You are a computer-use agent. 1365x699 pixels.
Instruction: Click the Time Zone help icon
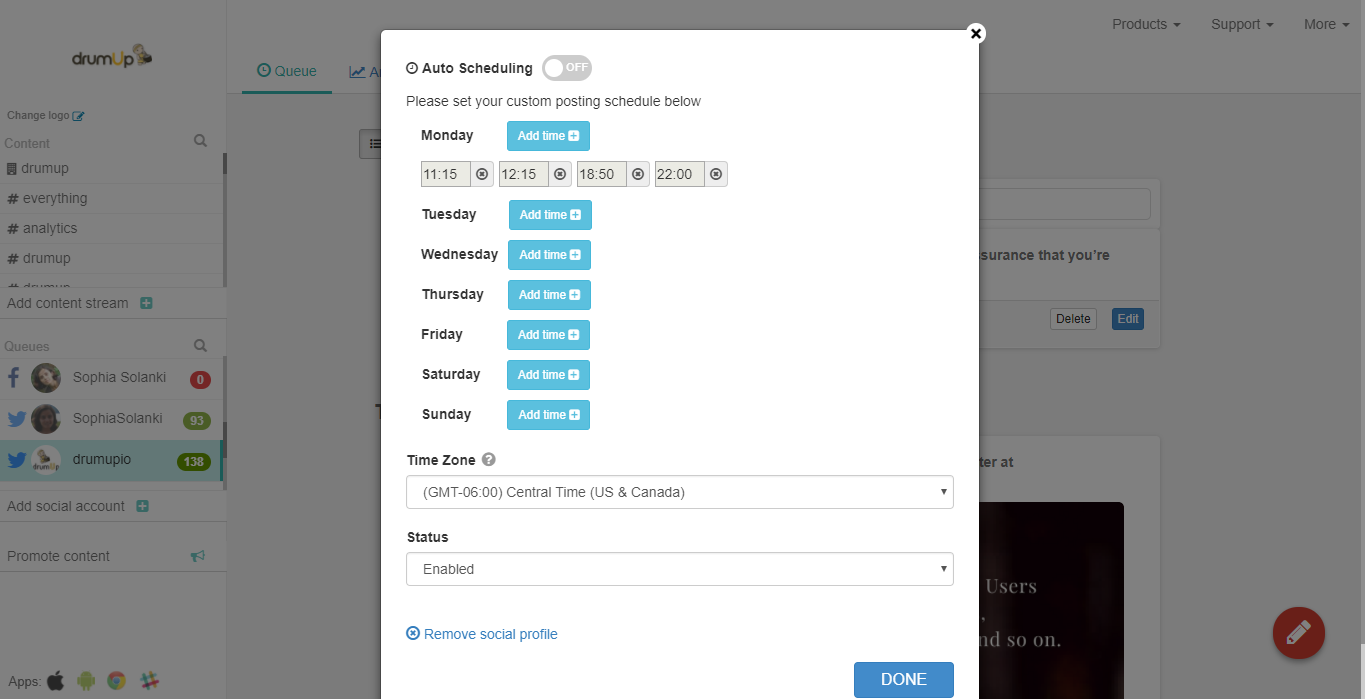click(489, 460)
